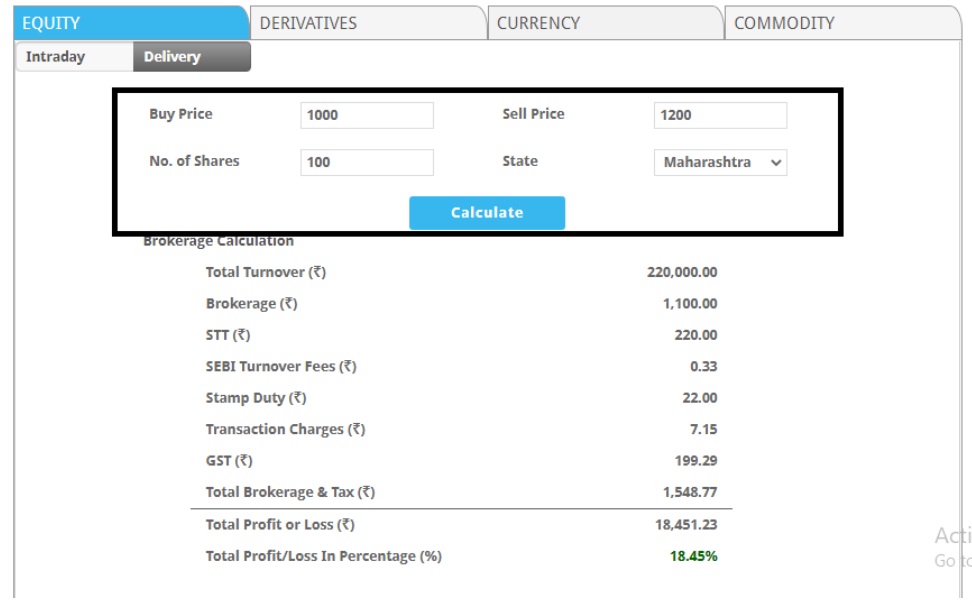Viewport: 972px width, 612px height.
Task: Click the GST value 199.29
Action: point(696,461)
